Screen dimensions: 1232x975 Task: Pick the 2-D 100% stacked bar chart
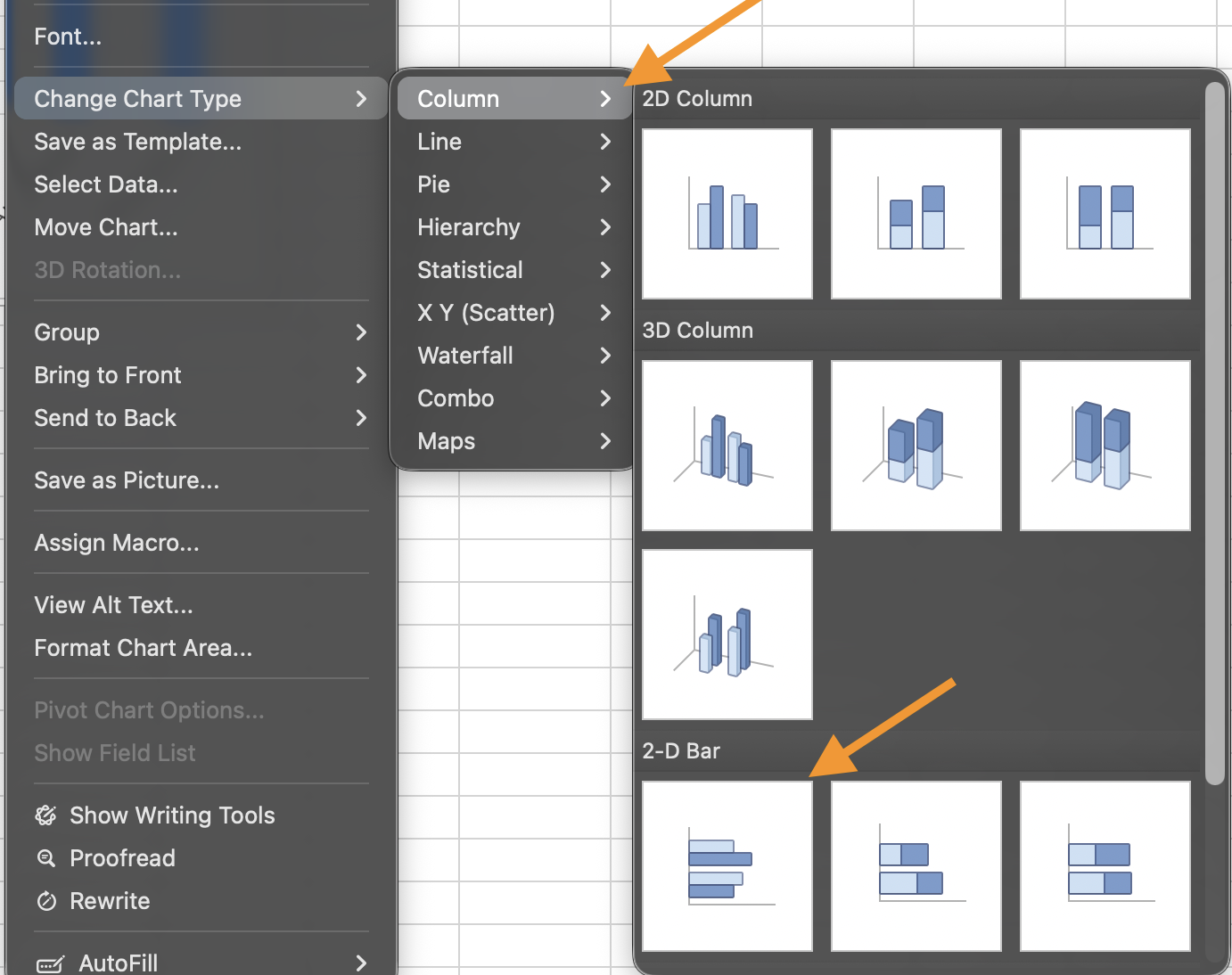pos(1105,866)
